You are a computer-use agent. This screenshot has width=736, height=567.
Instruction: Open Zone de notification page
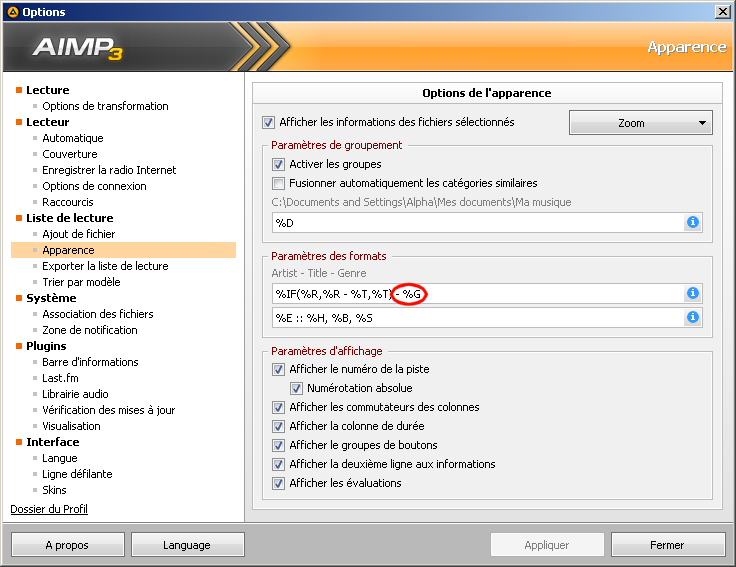[90, 330]
